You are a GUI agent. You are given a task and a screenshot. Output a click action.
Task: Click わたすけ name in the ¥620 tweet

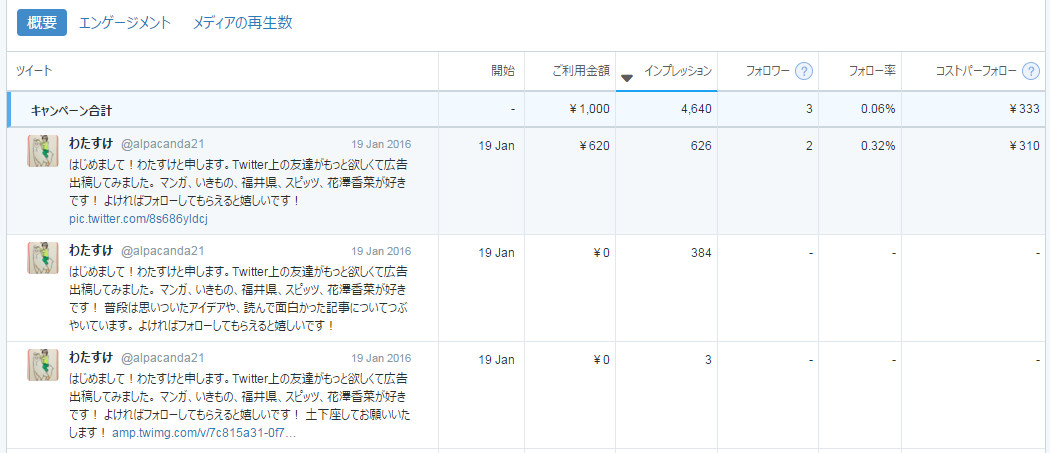[91, 143]
